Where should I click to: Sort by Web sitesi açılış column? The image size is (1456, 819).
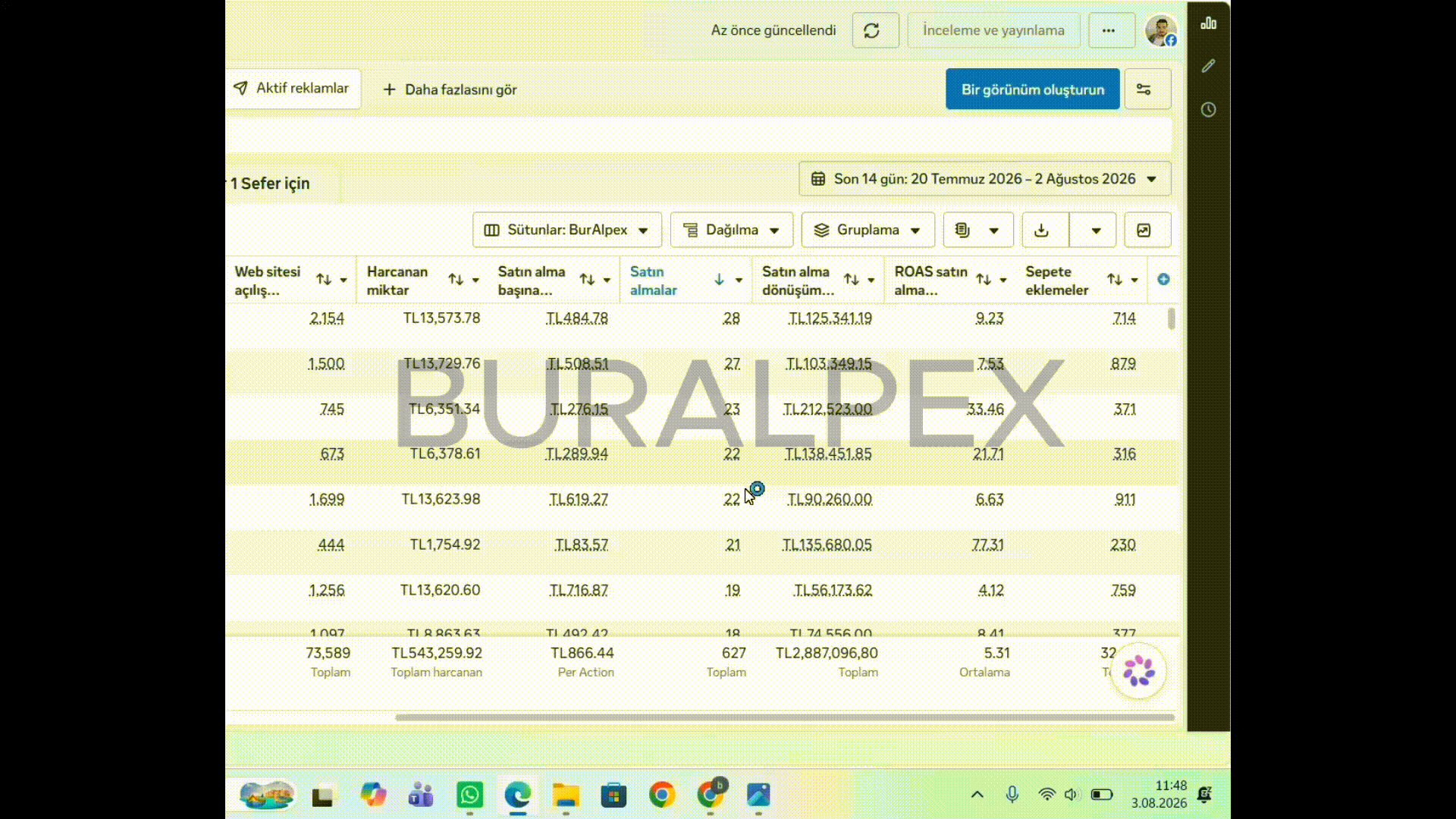[324, 280]
